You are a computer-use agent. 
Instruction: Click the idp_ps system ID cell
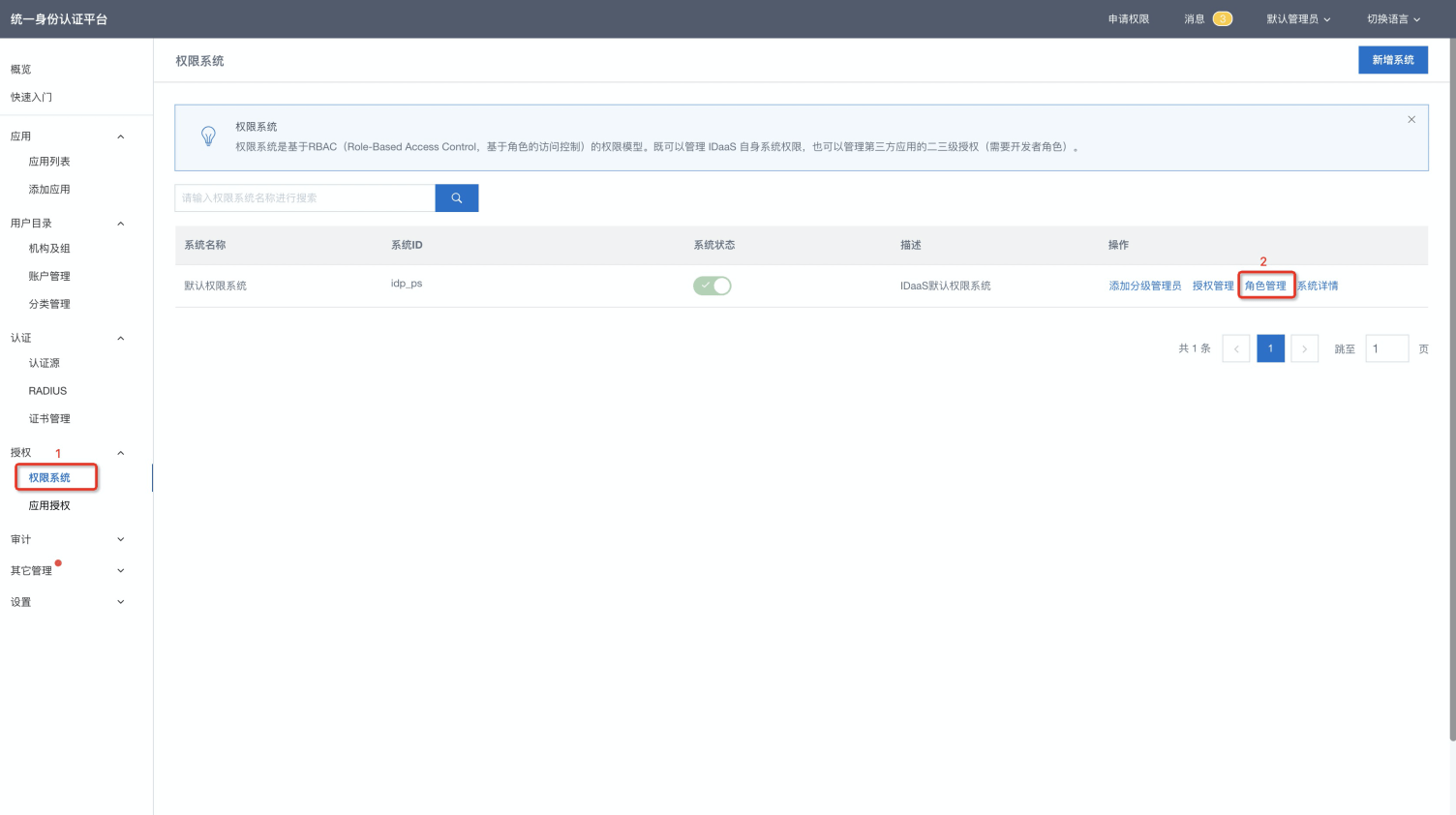pos(407,284)
